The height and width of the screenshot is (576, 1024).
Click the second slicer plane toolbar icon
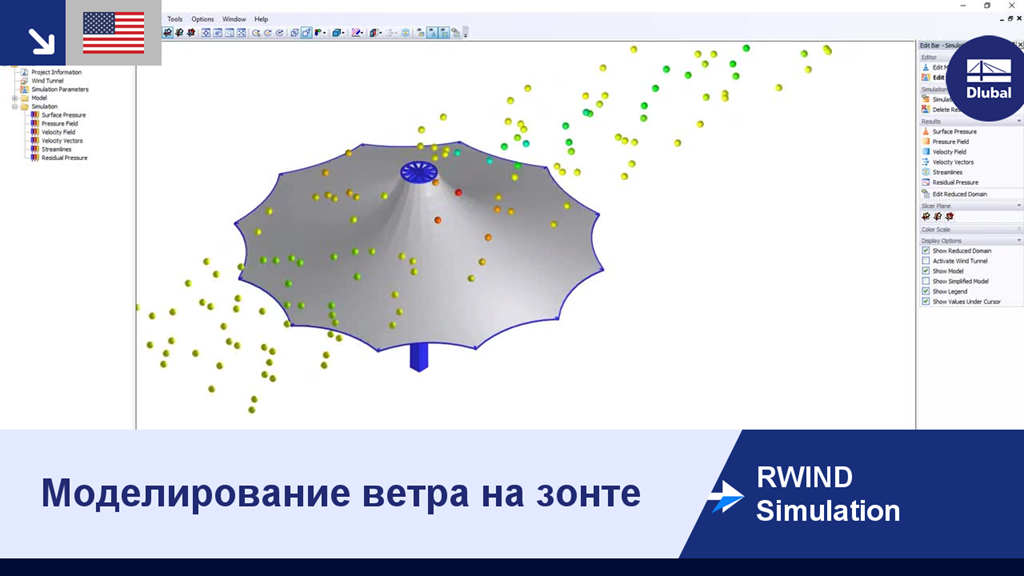click(180, 33)
